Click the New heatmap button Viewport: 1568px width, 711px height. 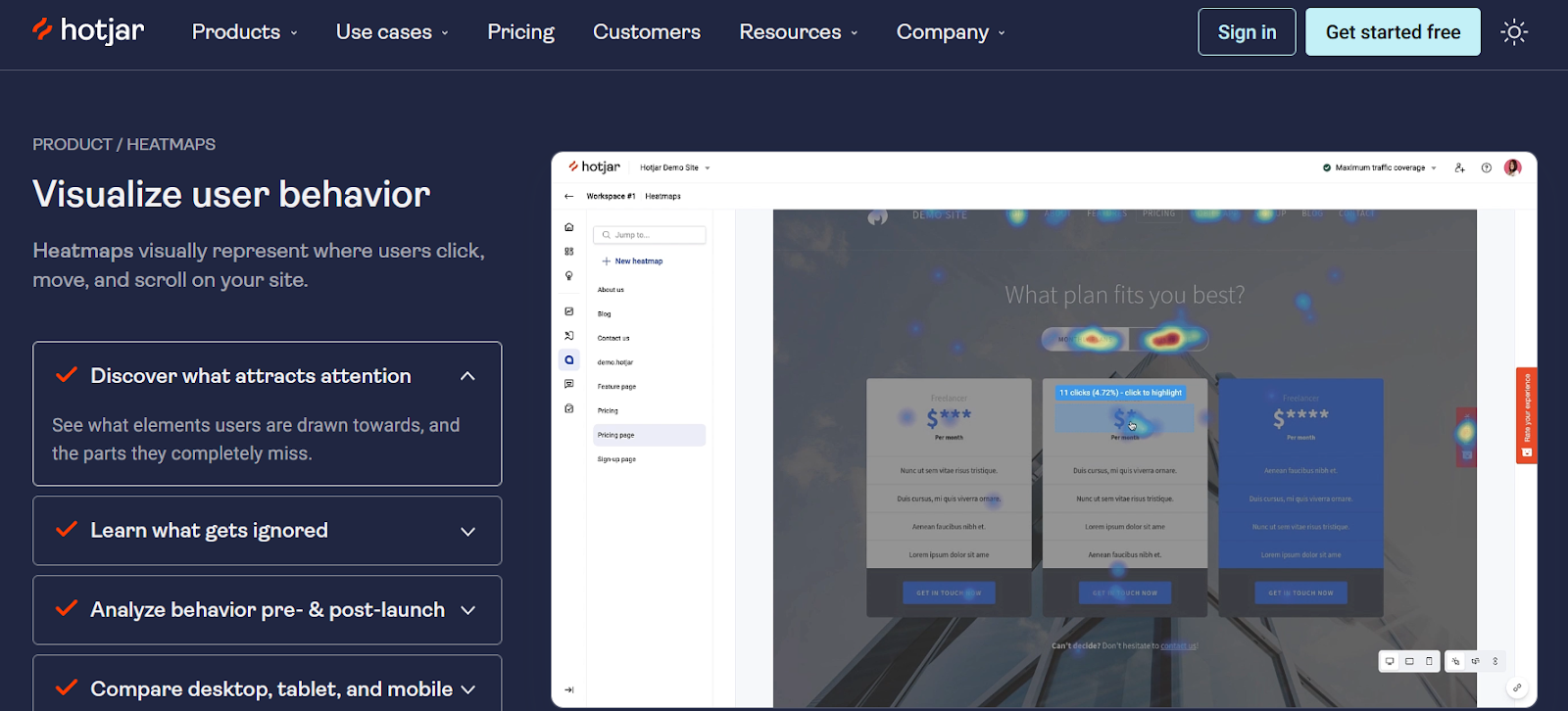coord(633,261)
